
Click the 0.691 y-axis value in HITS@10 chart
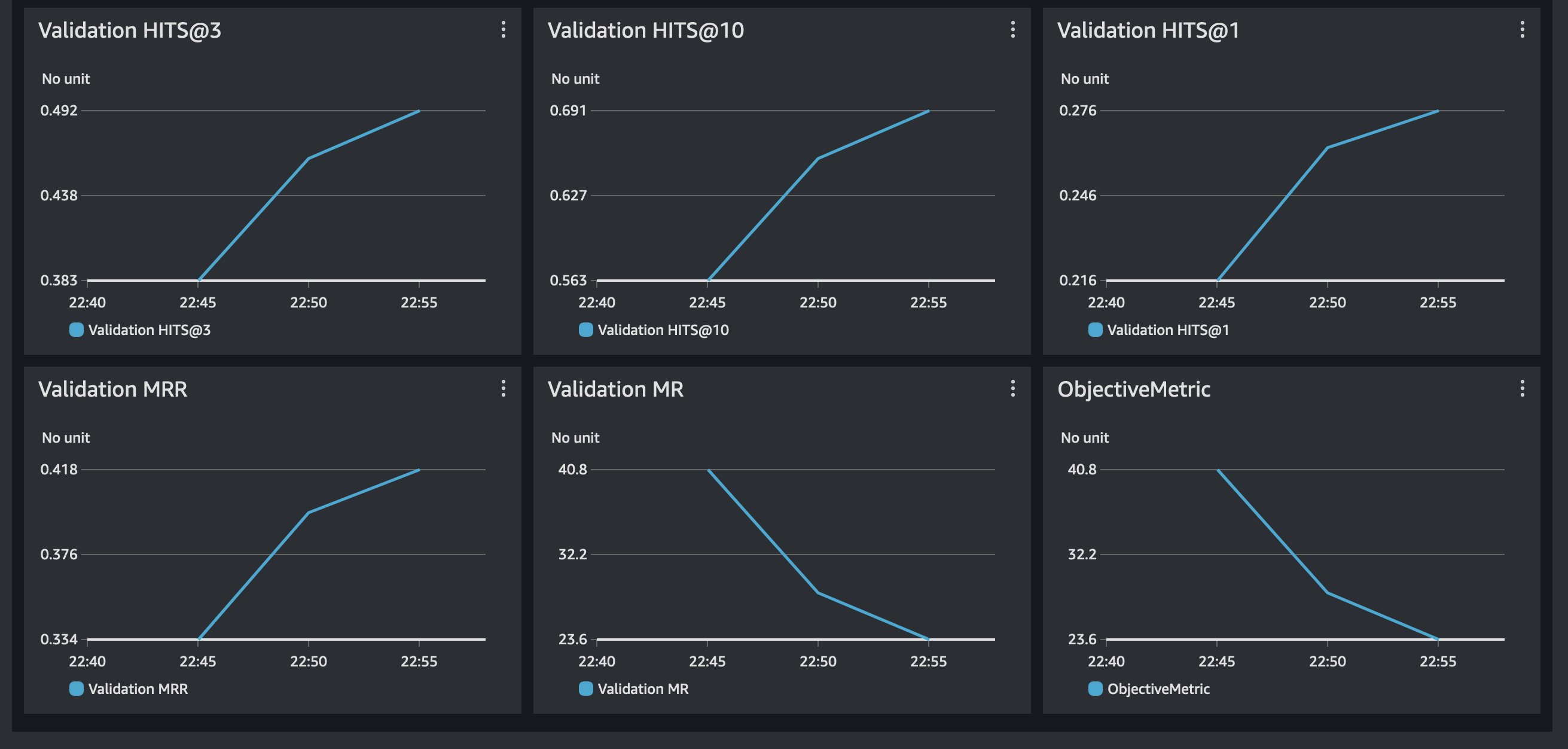(x=568, y=110)
